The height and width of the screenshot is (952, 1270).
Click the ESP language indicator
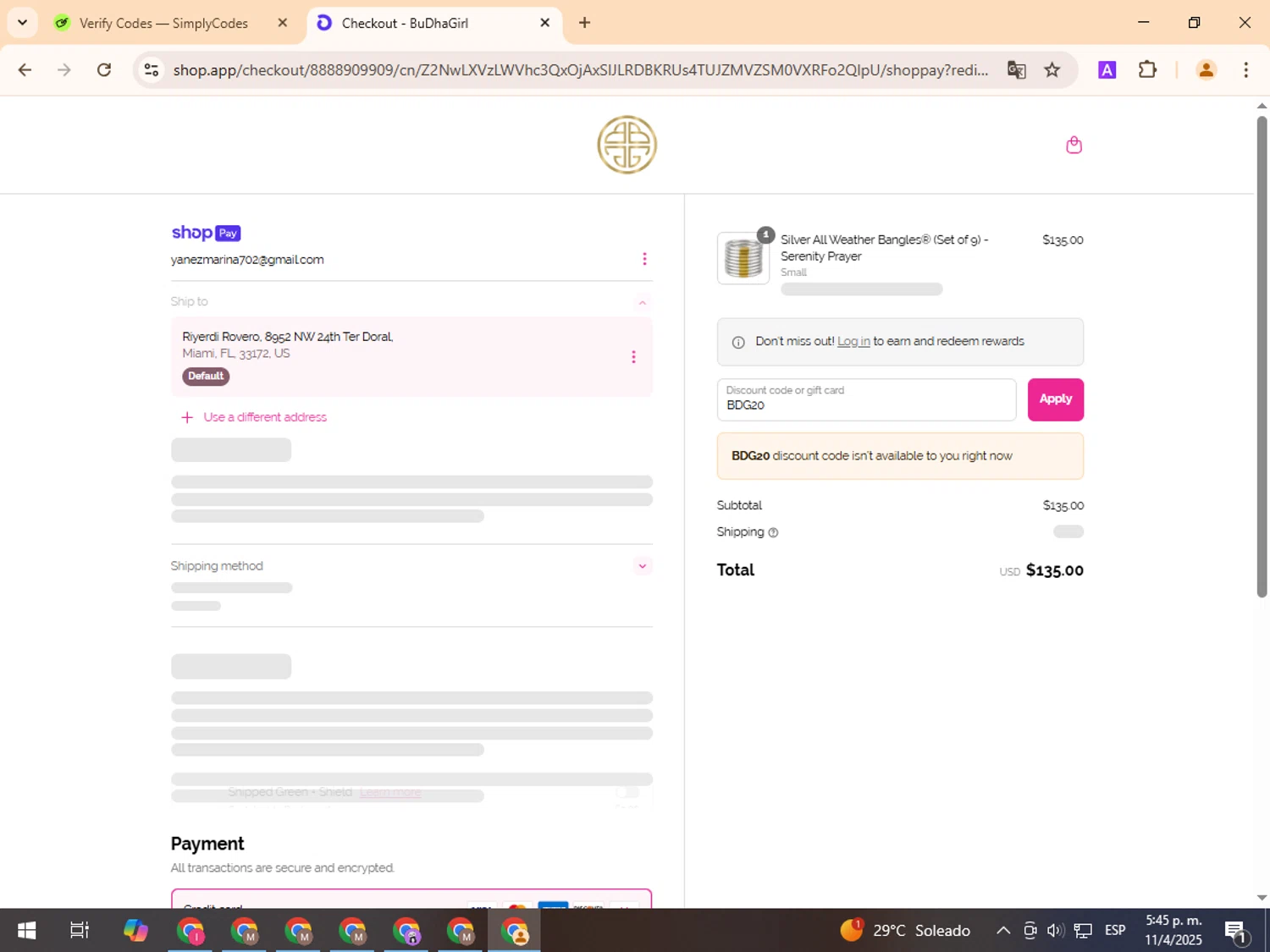1115,931
